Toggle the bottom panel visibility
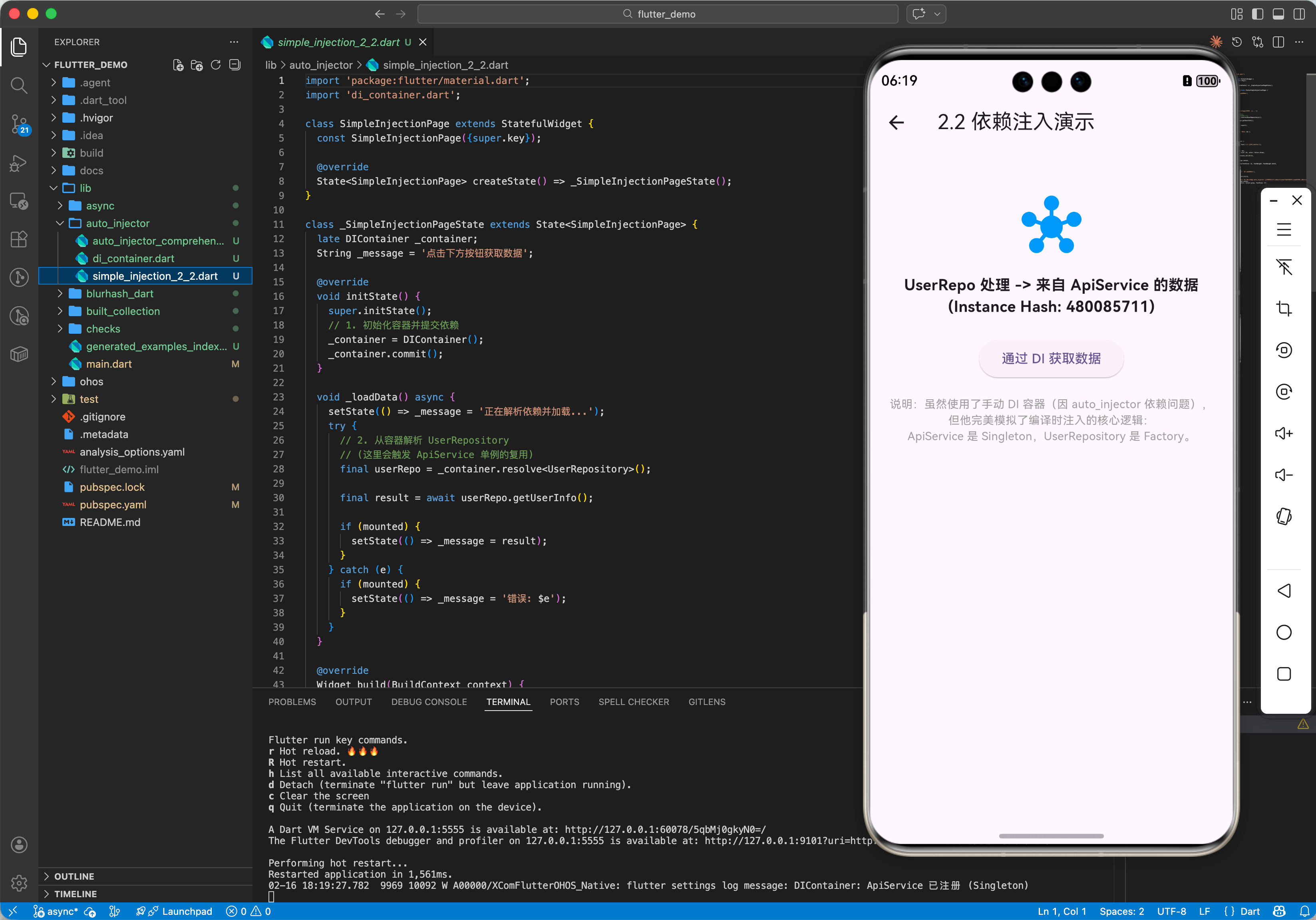Viewport: 1316px width, 920px height. click(x=1278, y=14)
